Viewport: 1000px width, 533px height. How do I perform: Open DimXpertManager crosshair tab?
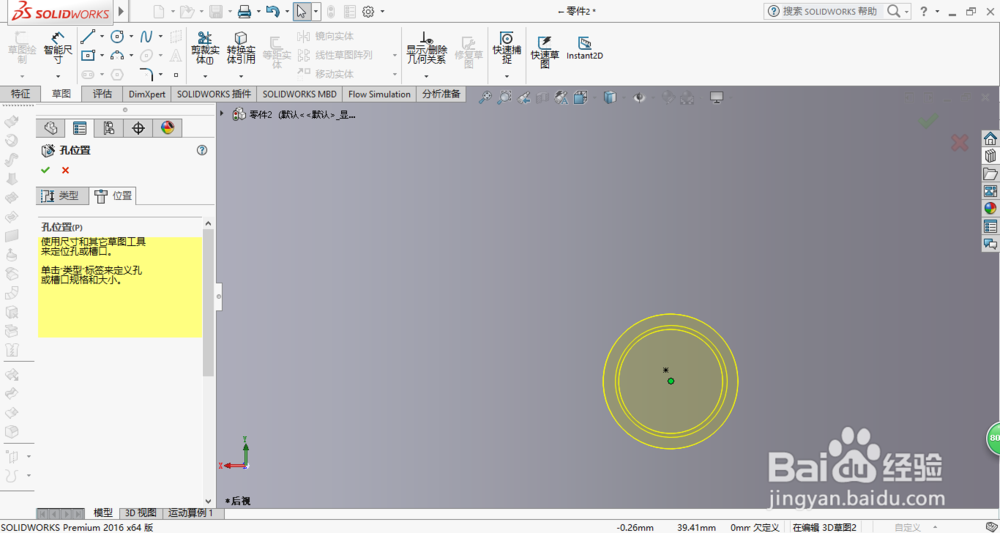pos(138,128)
